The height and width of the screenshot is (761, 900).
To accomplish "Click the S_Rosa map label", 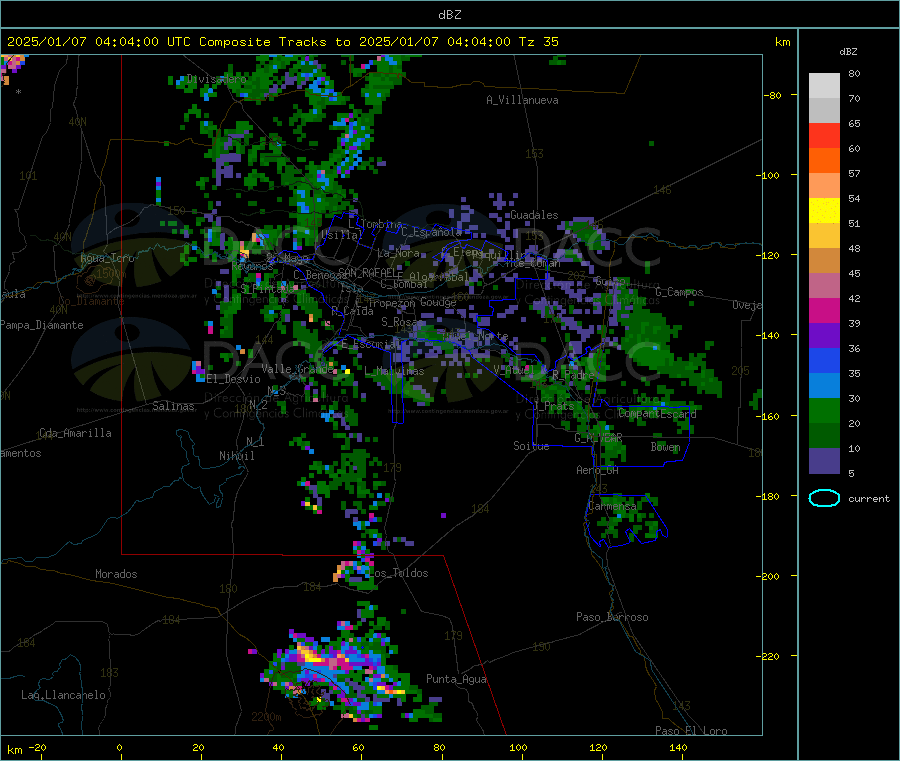I will [x=400, y=322].
